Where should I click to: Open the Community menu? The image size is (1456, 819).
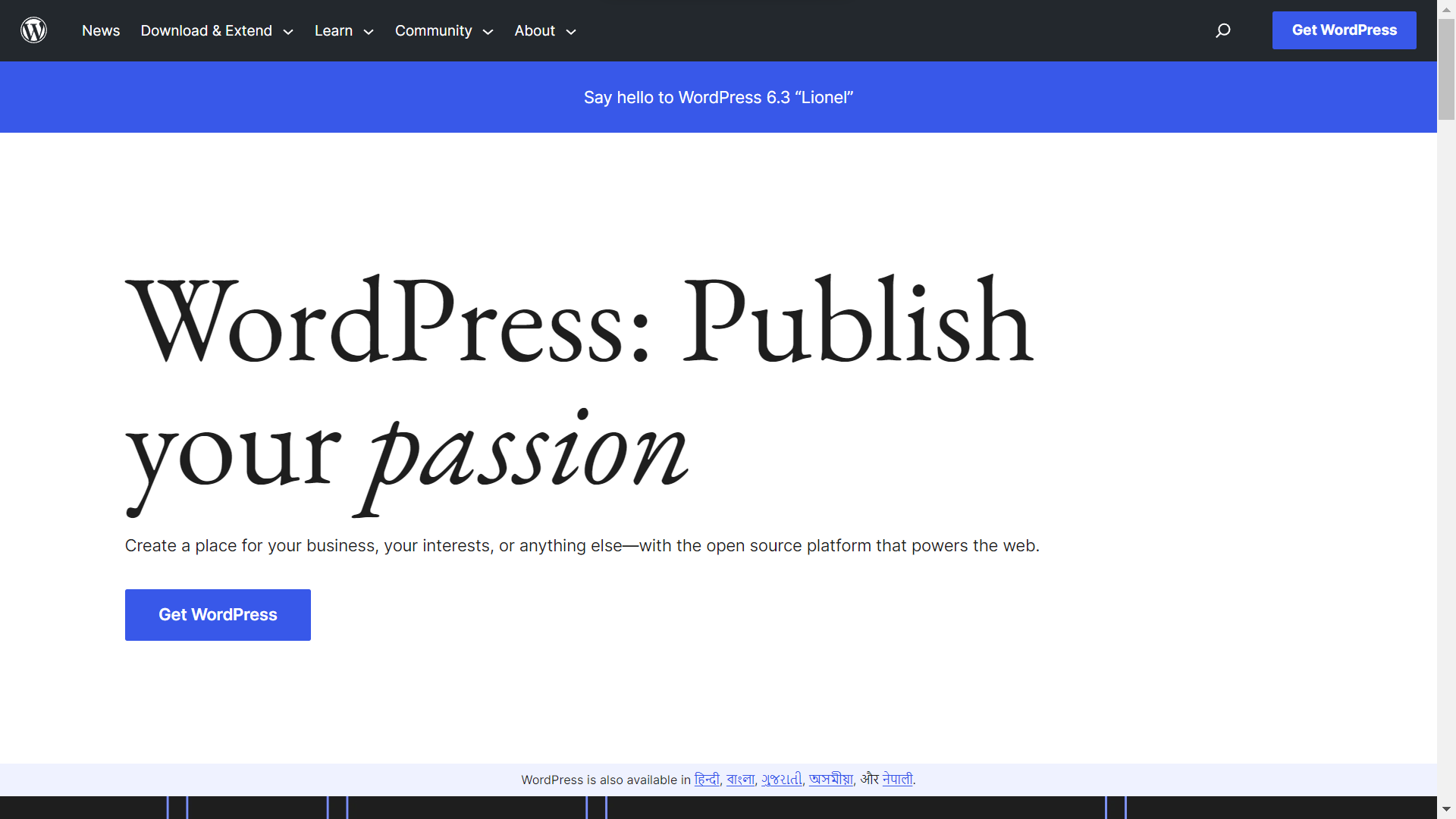coord(433,30)
